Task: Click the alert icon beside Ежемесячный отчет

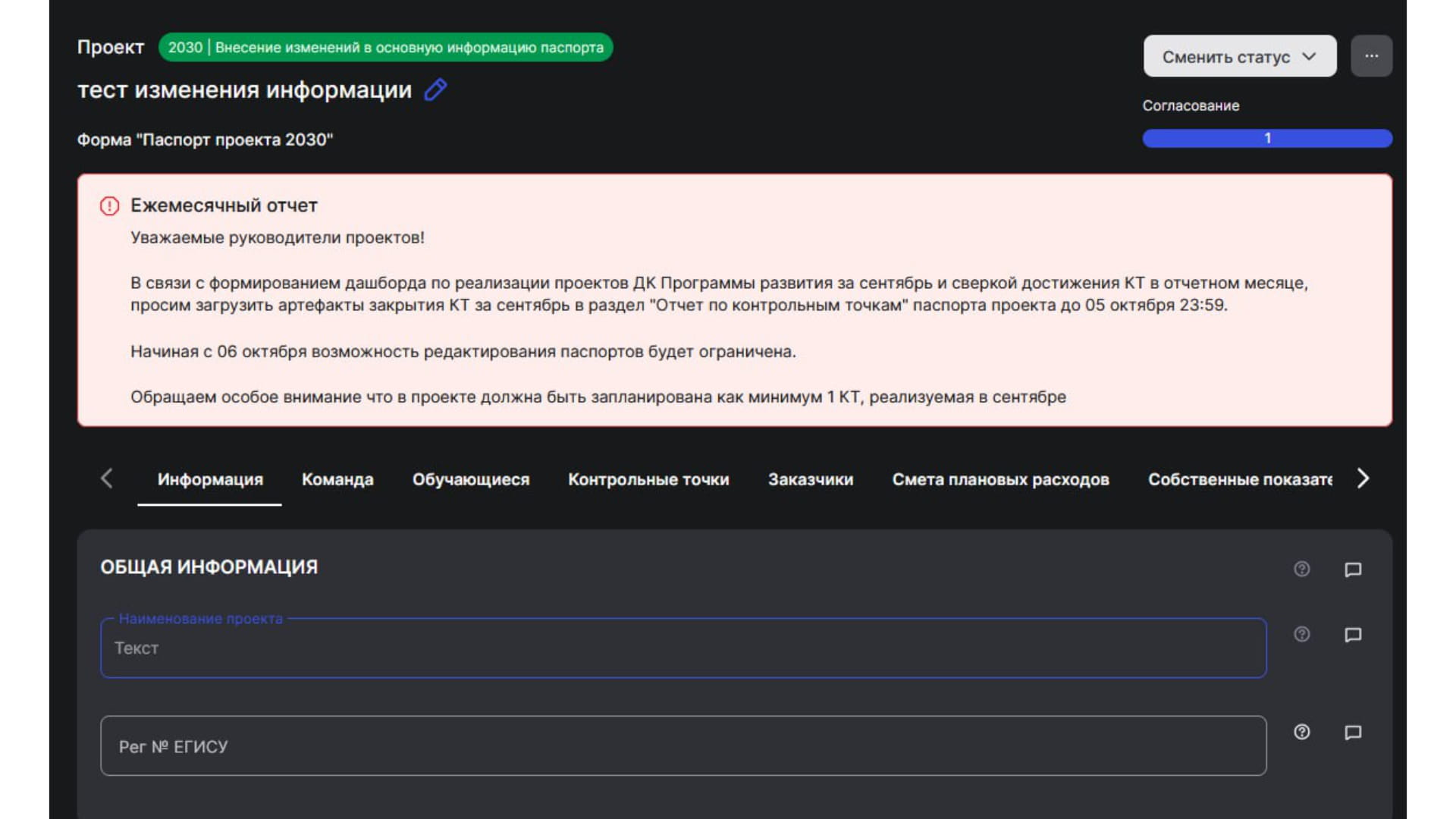Action: coord(110,206)
